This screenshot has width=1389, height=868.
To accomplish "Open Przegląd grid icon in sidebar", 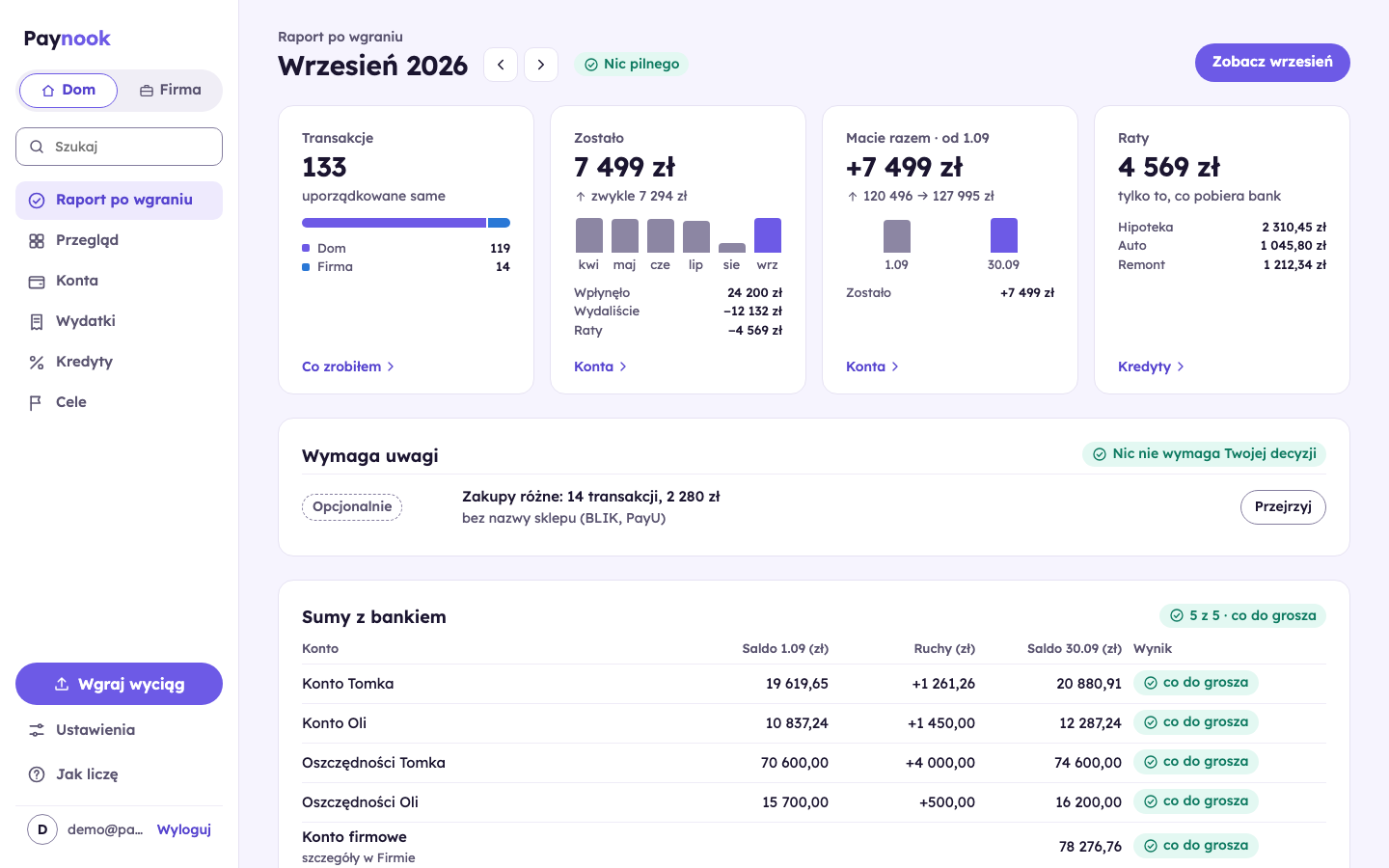I will click(37, 241).
